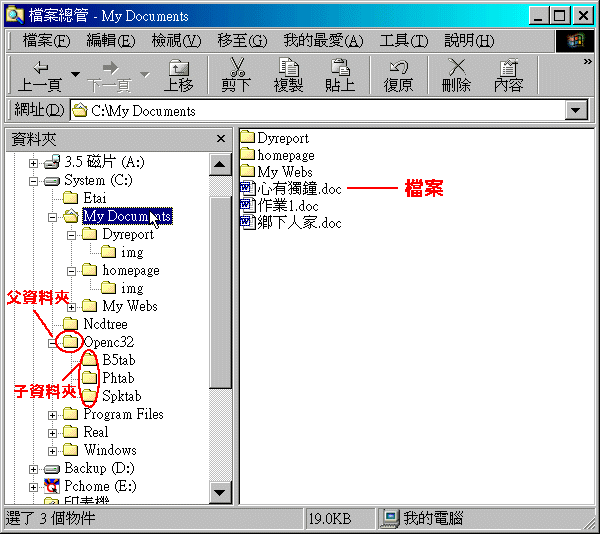Click the address field C:\My Documents

[318, 111]
